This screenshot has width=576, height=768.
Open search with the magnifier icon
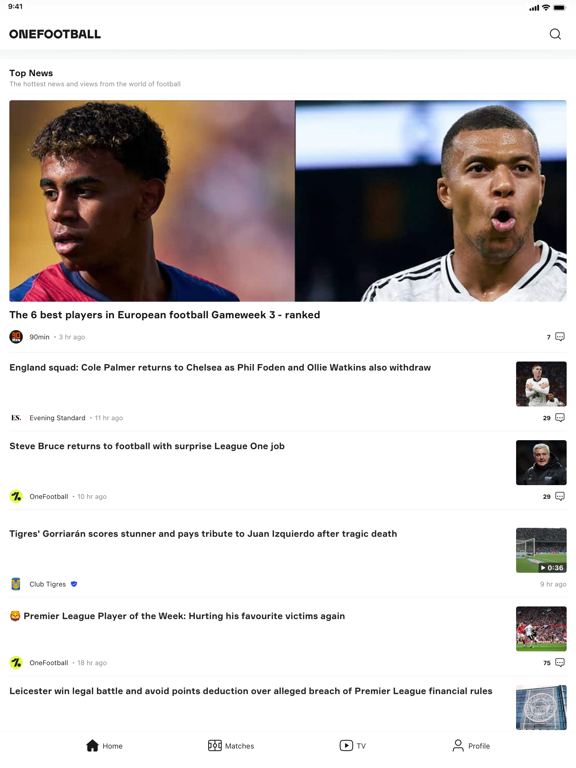pos(555,34)
